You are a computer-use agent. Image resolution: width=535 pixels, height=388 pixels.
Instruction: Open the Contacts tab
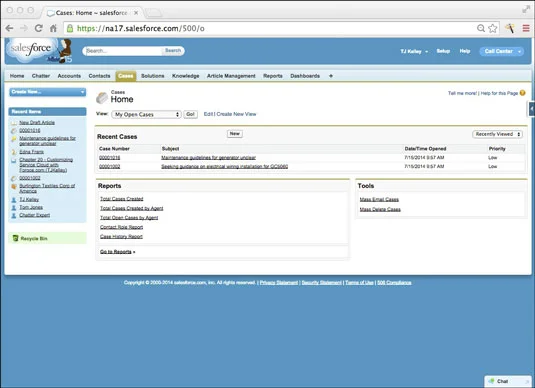coord(99,76)
